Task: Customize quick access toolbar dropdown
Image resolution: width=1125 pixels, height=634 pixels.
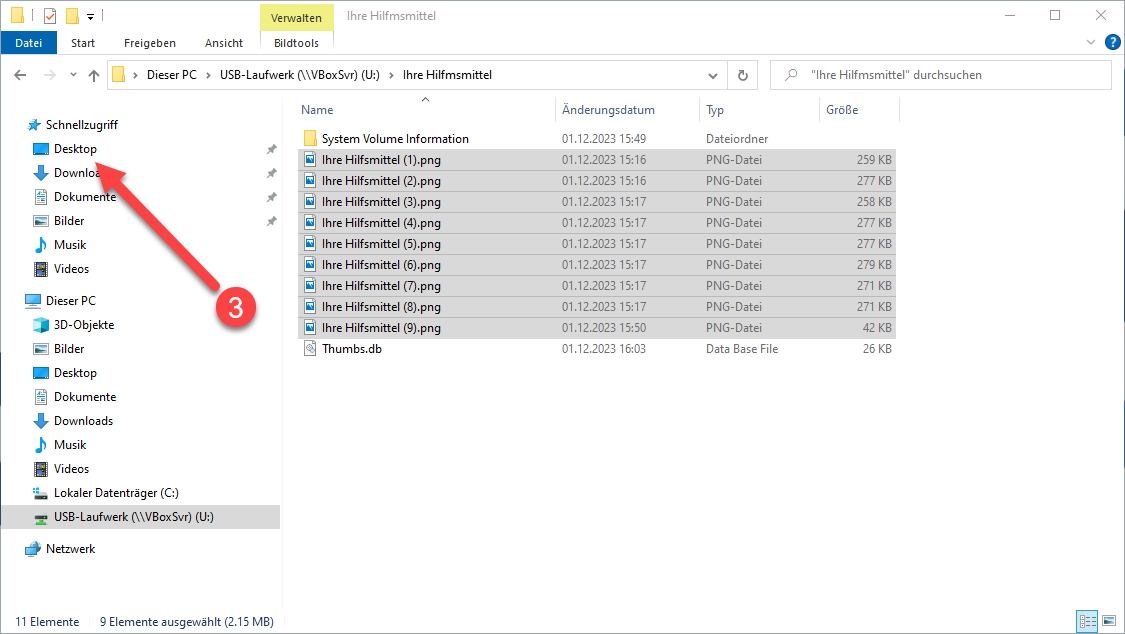Action: click(90, 16)
